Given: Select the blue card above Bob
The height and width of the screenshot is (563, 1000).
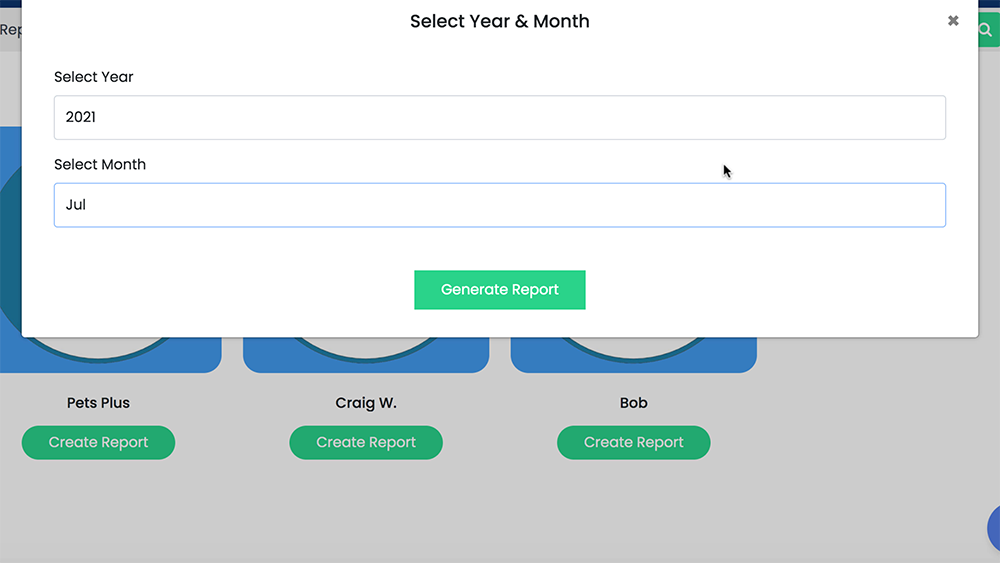Looking at the screenshot, I should coord(633,355).
